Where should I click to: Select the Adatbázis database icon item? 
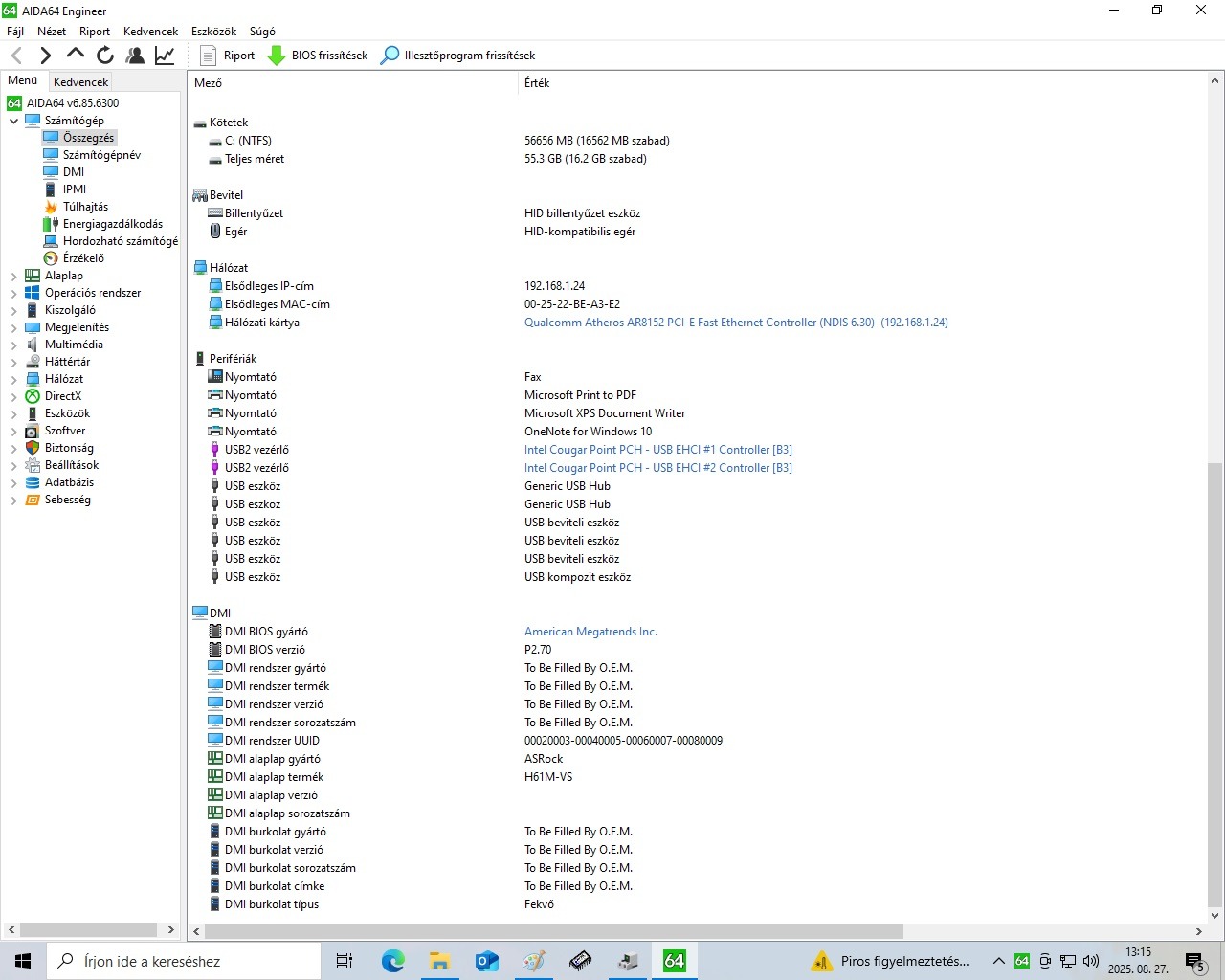[x=33, y=482]
